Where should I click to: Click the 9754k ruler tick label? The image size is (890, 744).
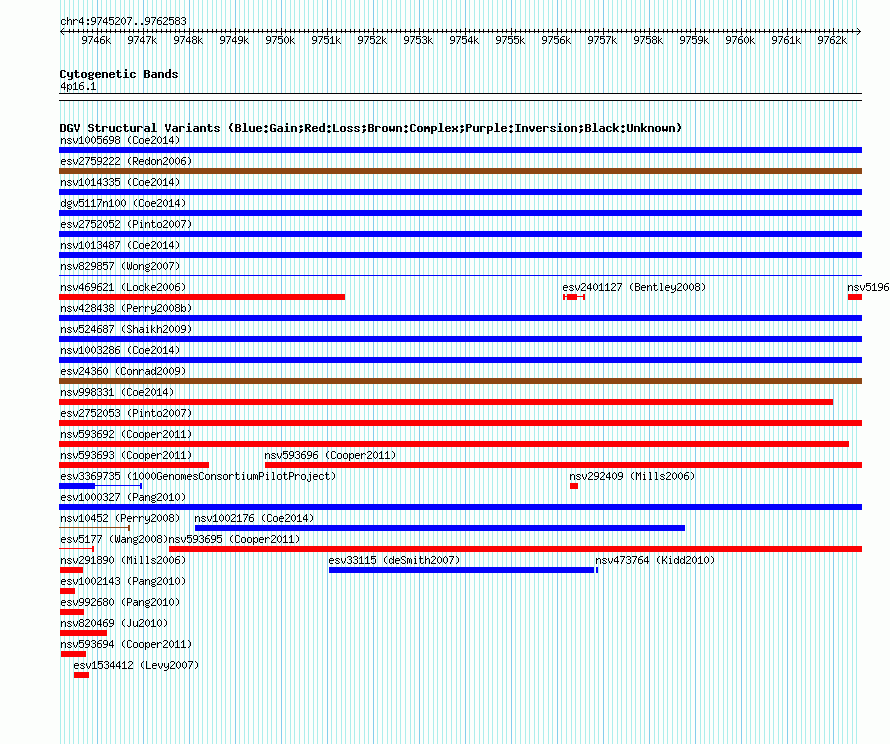tap(464, 40)
